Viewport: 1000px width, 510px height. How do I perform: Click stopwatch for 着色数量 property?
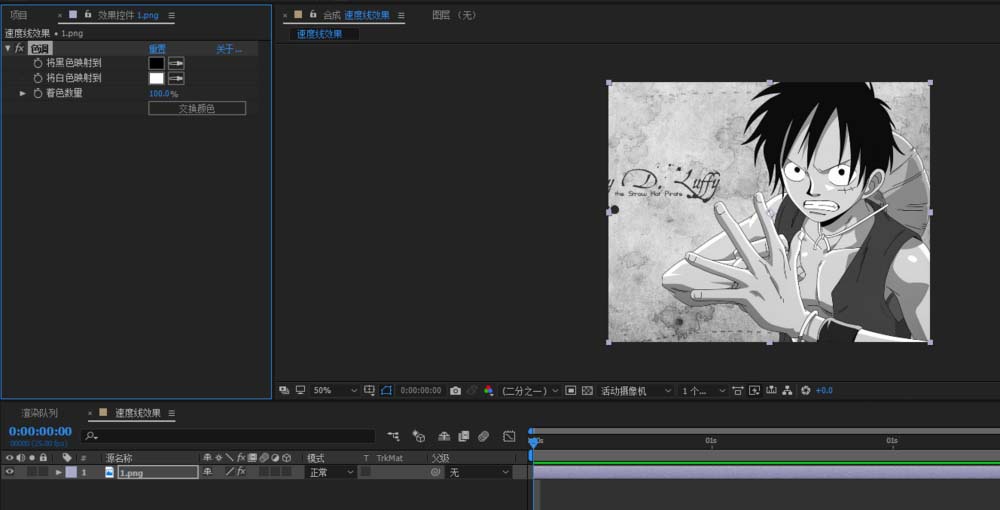[38, 93]
